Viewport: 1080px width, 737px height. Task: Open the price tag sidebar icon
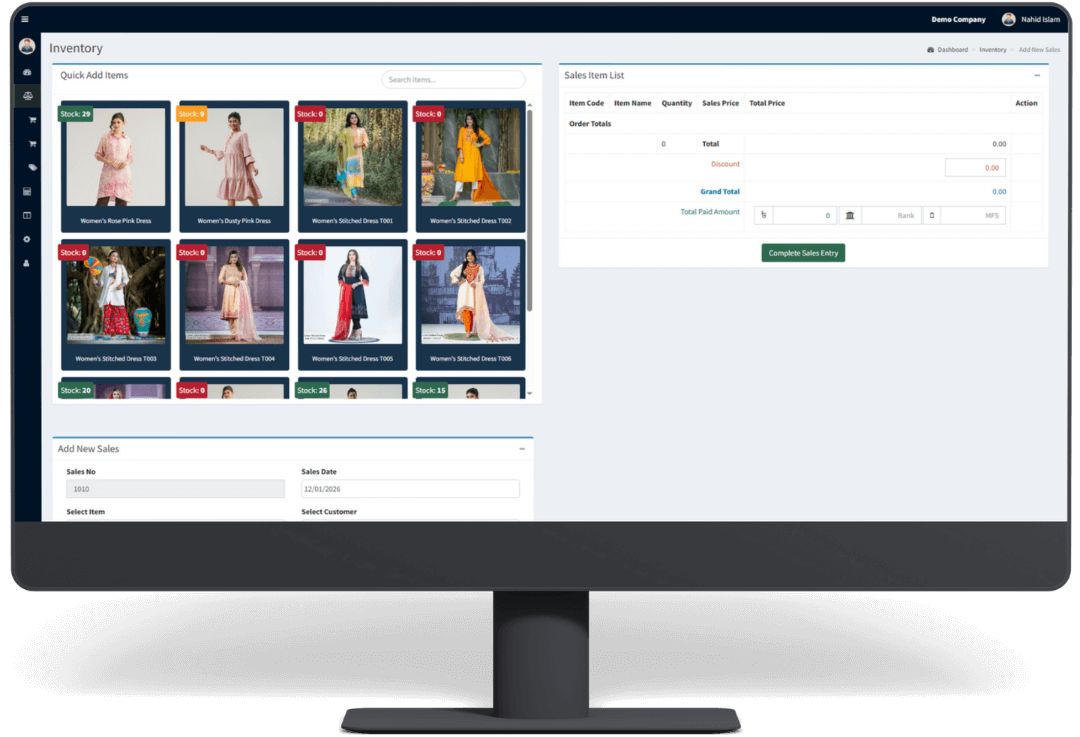pos(32,168)
